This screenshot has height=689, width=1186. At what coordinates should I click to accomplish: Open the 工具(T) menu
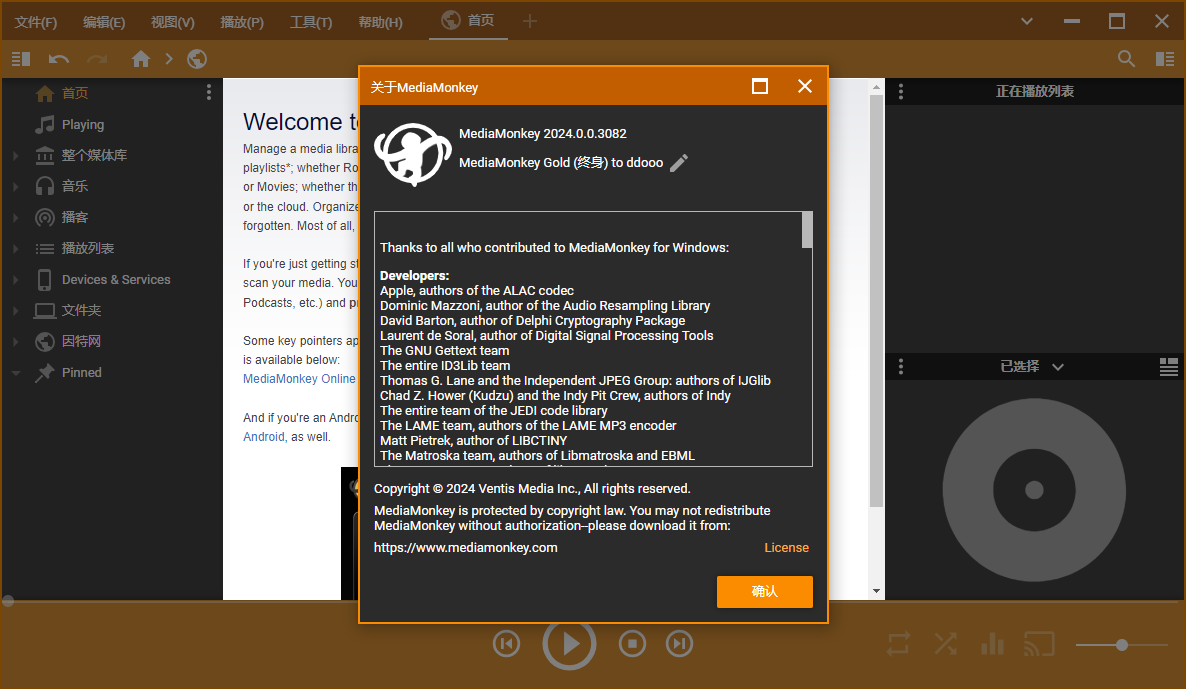[x=311, y=22]
